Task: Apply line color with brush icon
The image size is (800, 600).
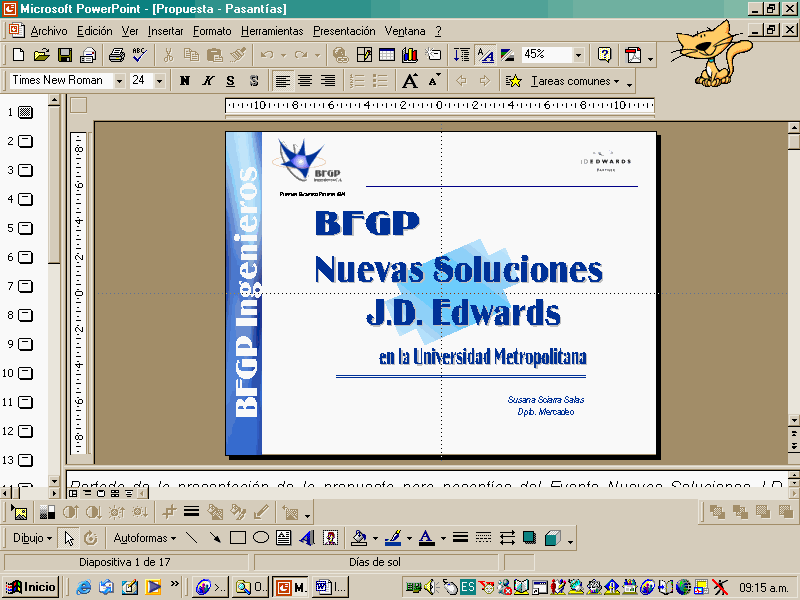Action: 393,538
